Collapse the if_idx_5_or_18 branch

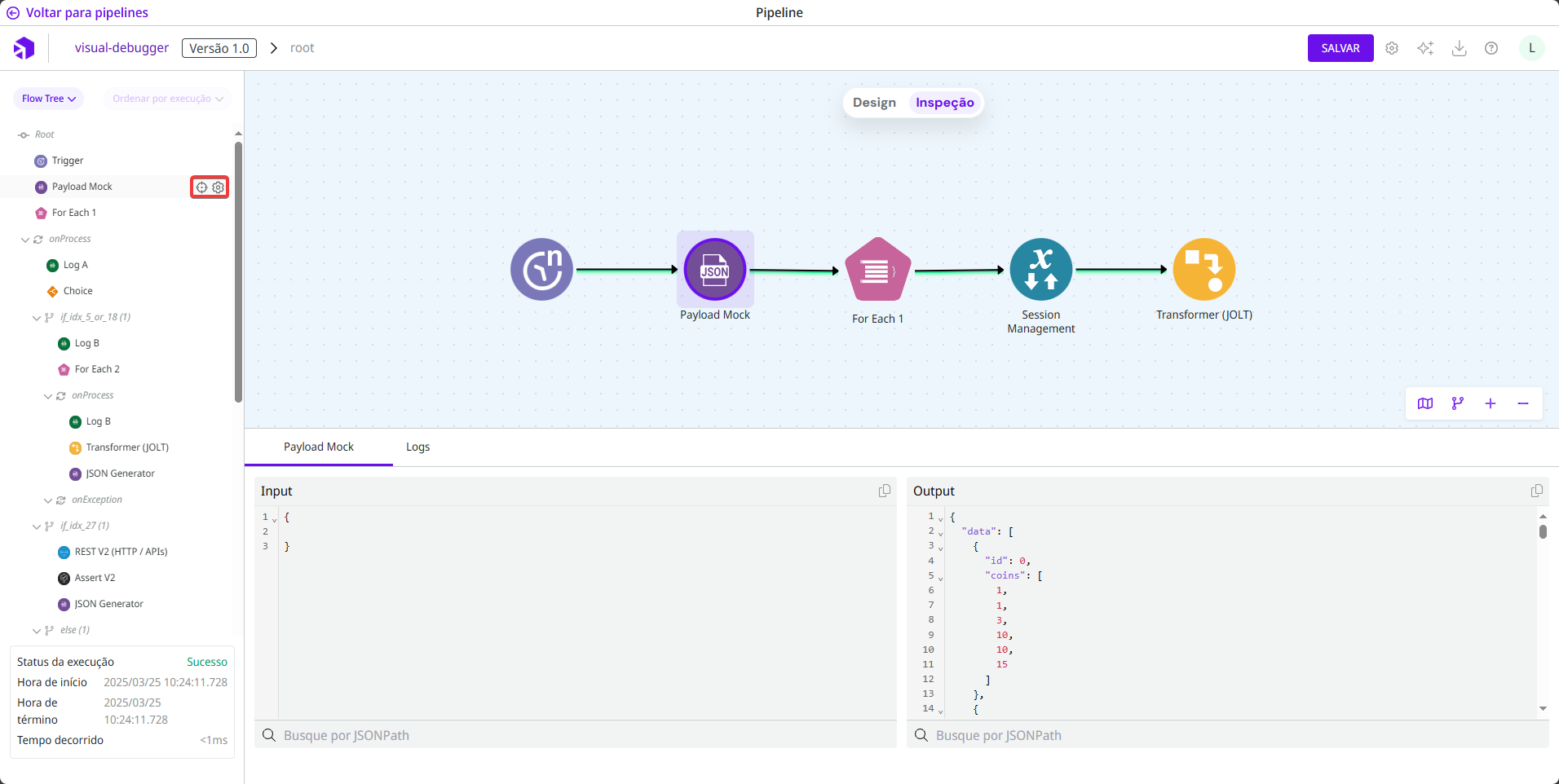pyautogui.click(x=37, y=318)
